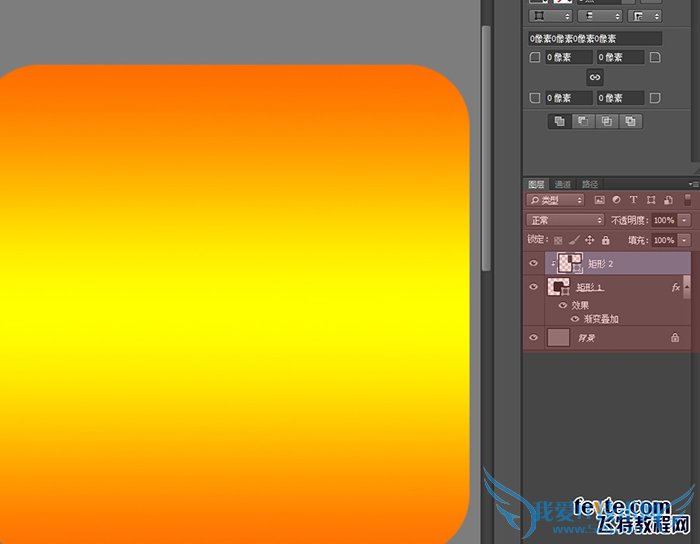Lock image pixels brush icon
Screen dimensions: 700x544
tap(575, 241)
